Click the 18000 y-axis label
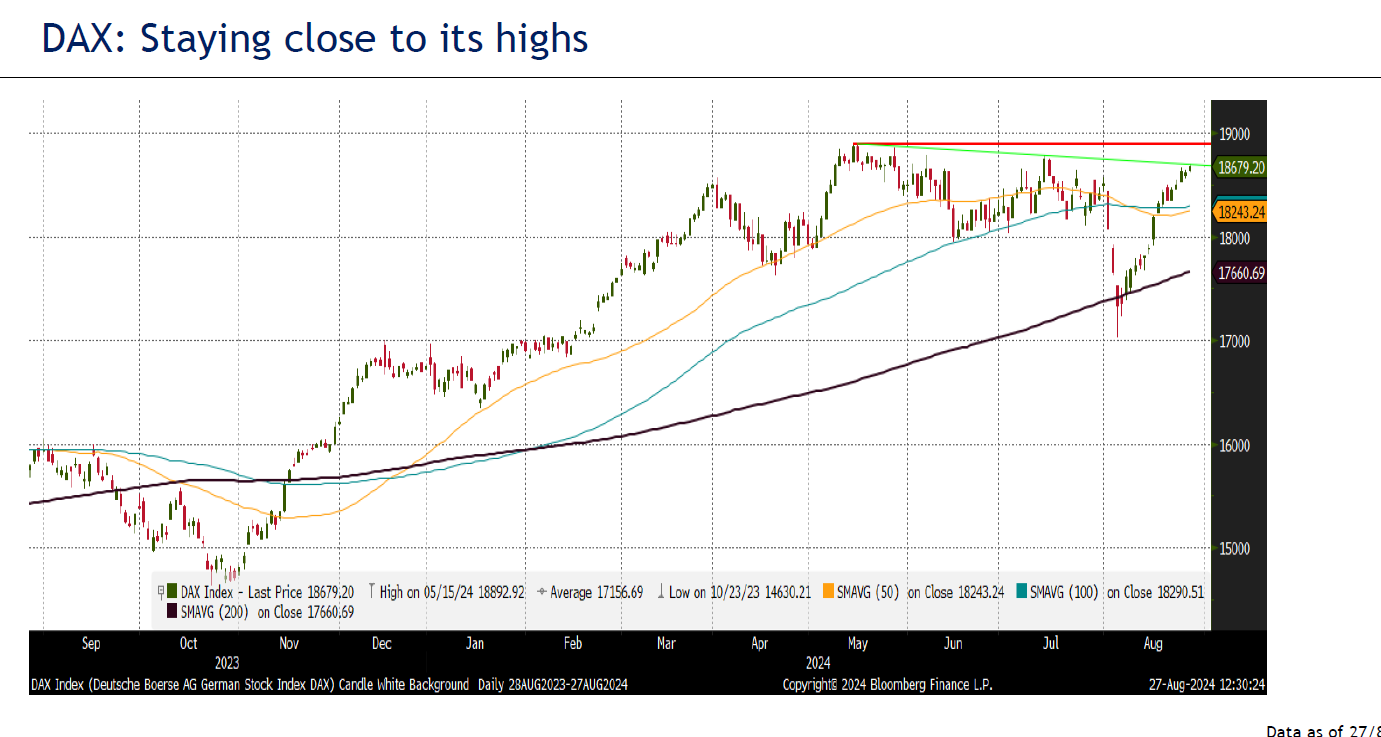The height and width of the screenshot is (737, 1381). [x=1233, y=238]
